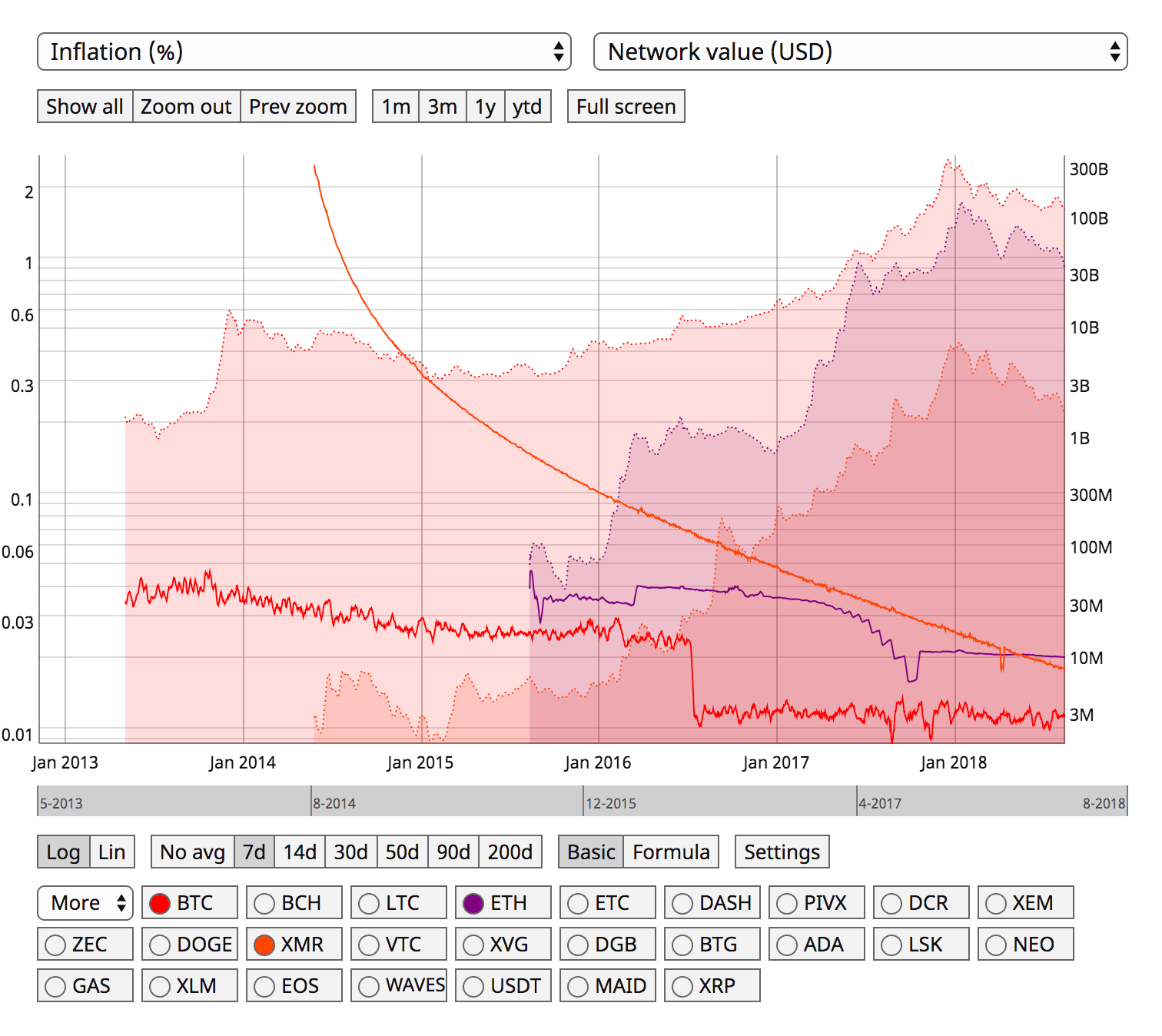
Task: Toggle the NEO coin series
Action: point(1026,944)
